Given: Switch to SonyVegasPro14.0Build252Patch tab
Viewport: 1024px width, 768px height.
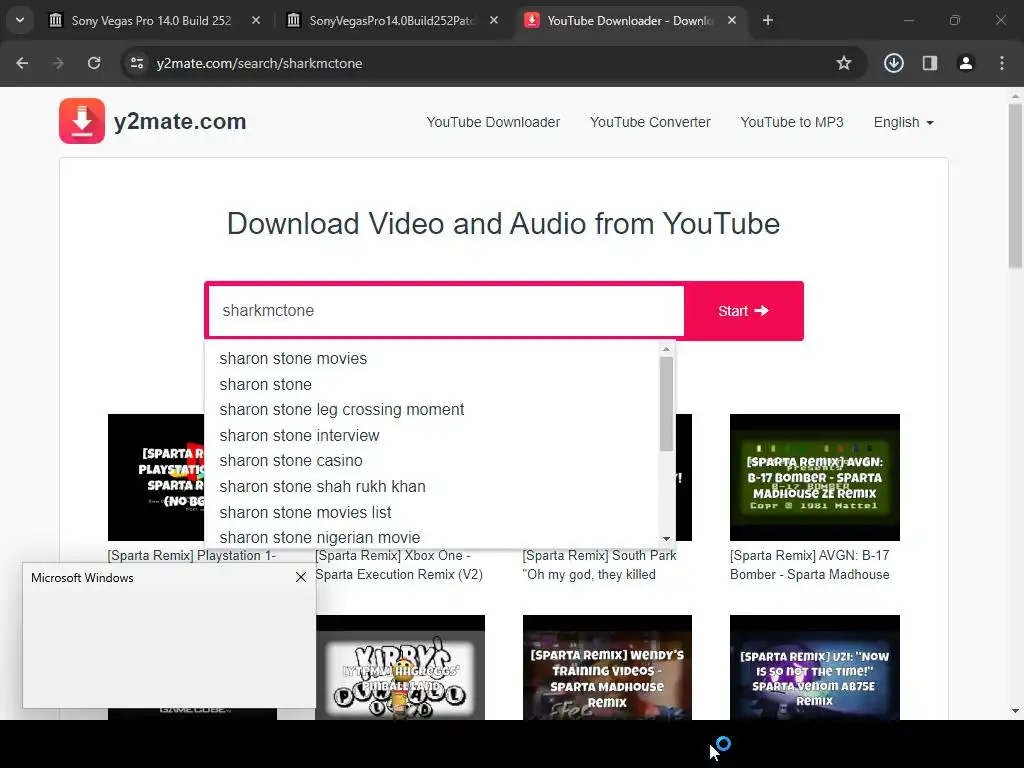Looking at the screenshot, I should 392,20.
